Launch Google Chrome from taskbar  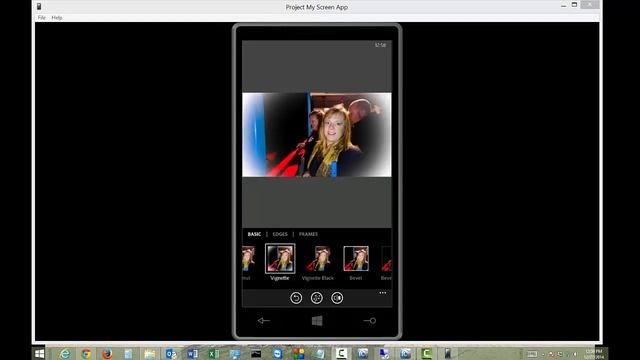tap(86, 354)
